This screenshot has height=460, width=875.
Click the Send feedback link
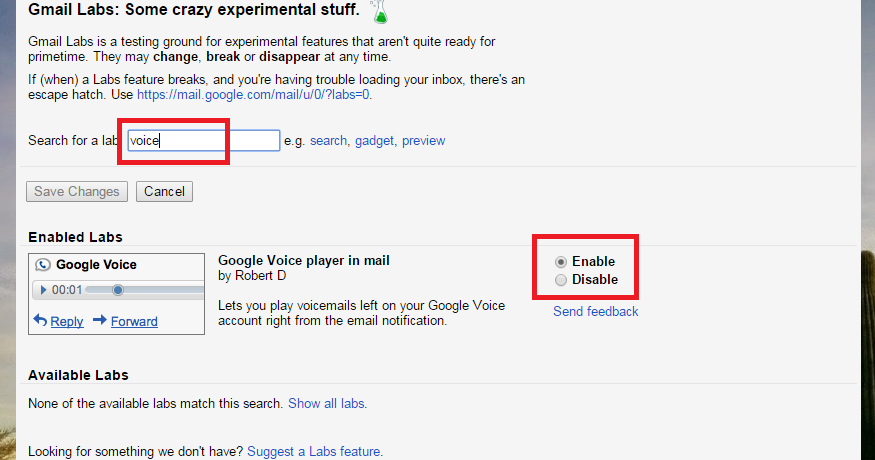[x=595, y=312]
